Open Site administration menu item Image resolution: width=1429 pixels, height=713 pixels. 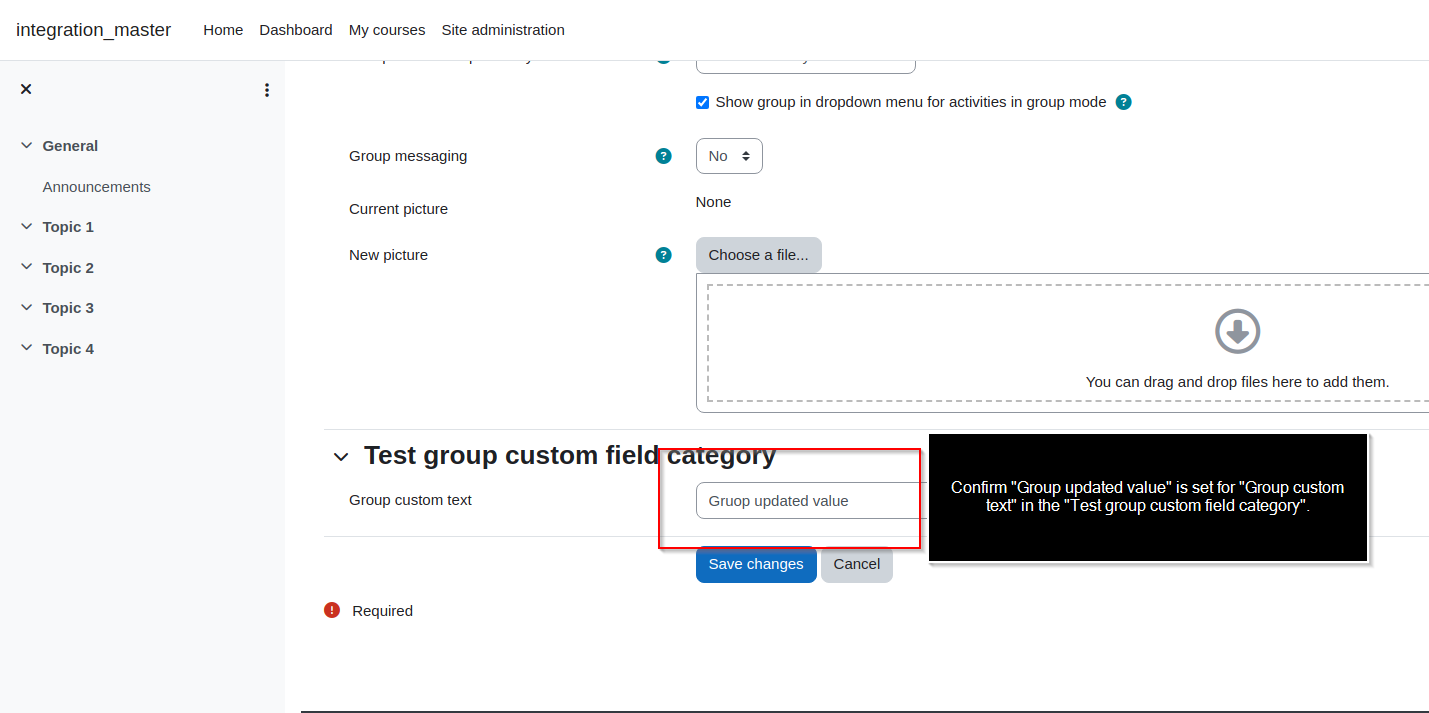click(503, 30)
